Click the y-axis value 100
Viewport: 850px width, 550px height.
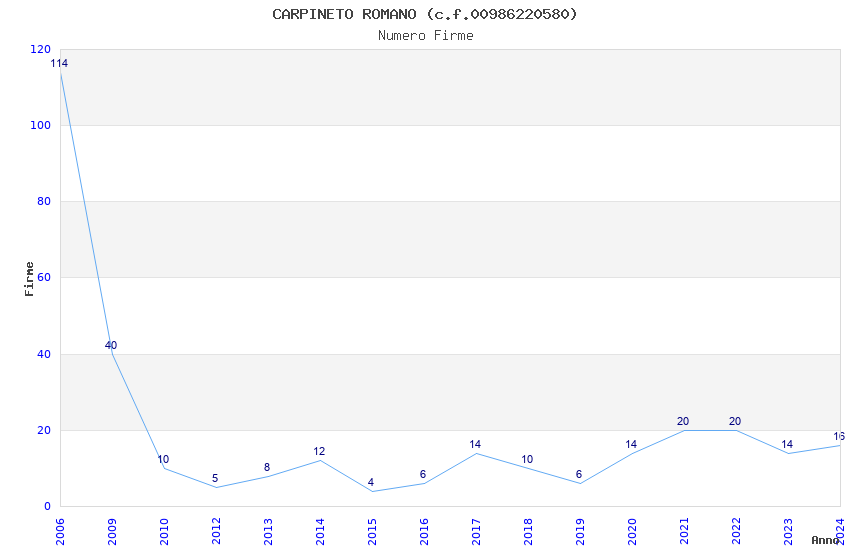(x=41, y=125)
